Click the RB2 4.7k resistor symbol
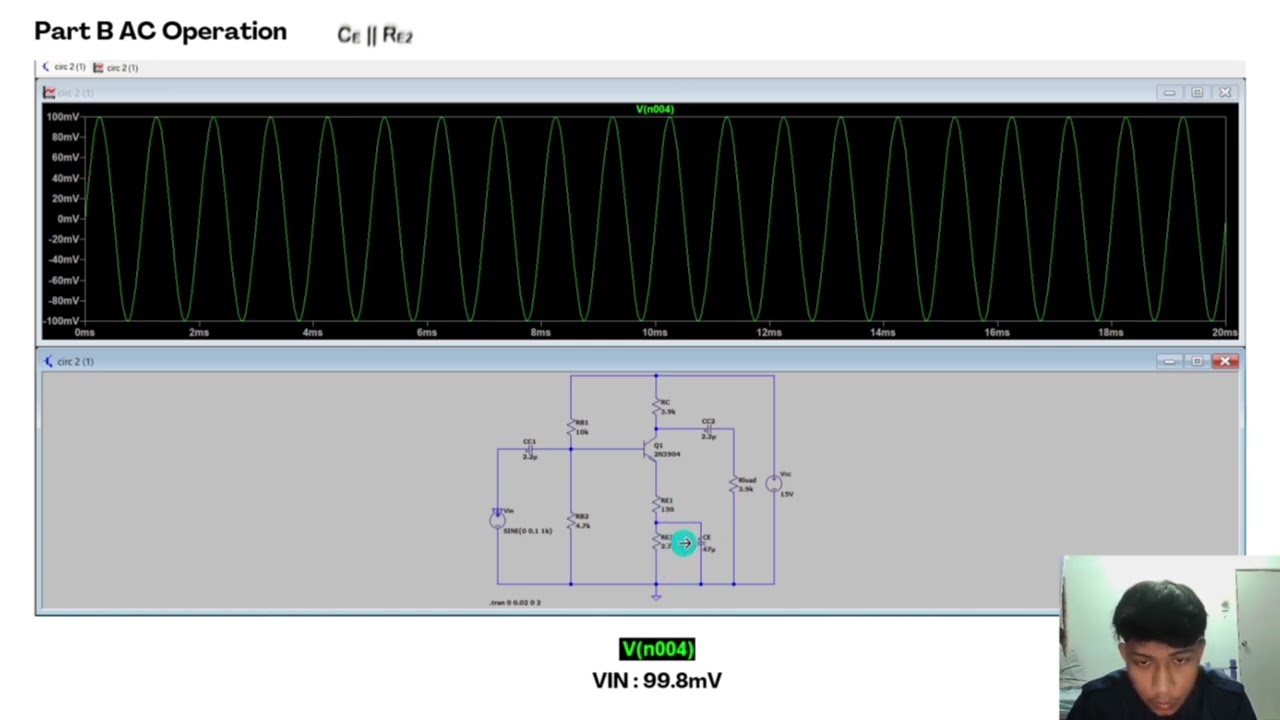Image resolution: width=1280 pixels, height=720 pixels. [x=571, y=521]
